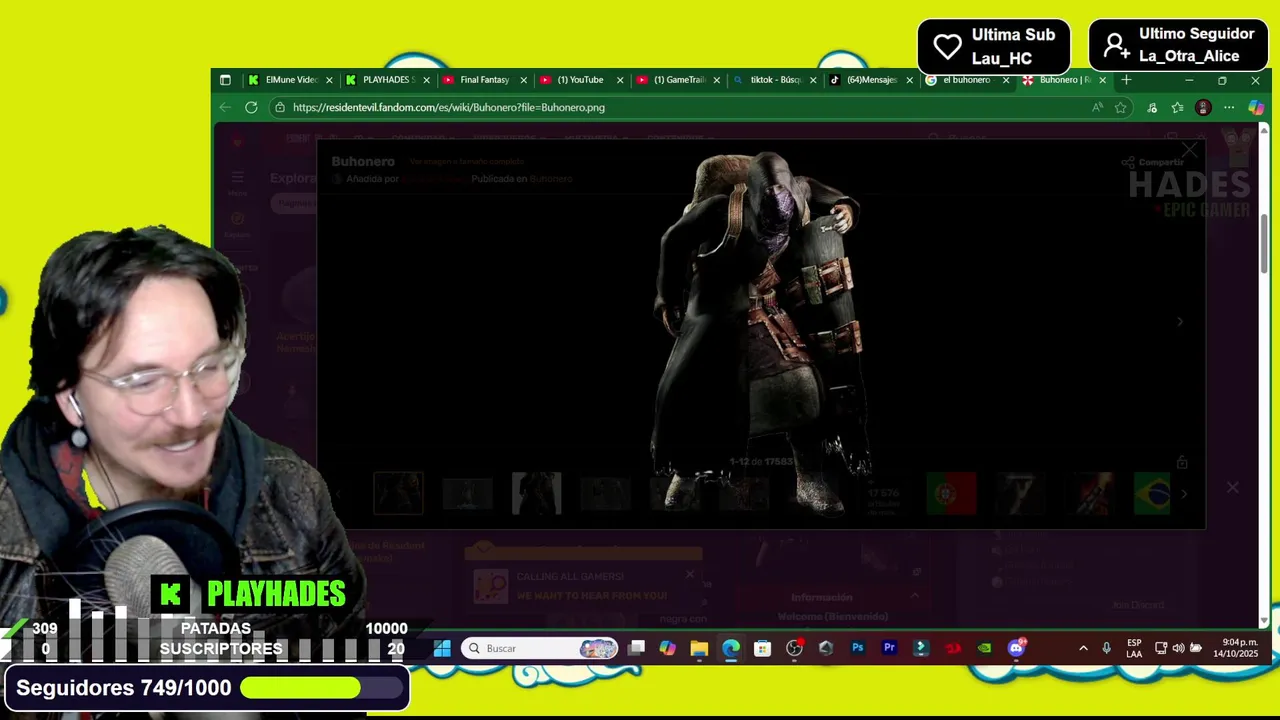Launch Photoshop from the taskbar

(x=857, y=648)
